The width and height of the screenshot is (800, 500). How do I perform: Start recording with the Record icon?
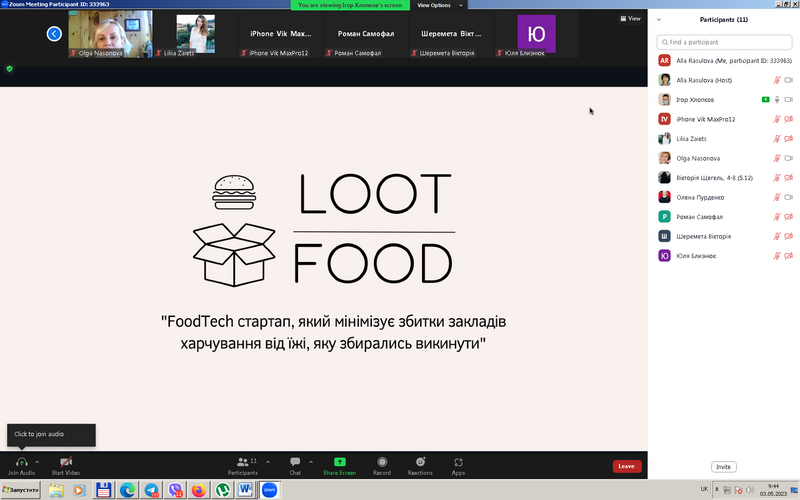[382, 462]
